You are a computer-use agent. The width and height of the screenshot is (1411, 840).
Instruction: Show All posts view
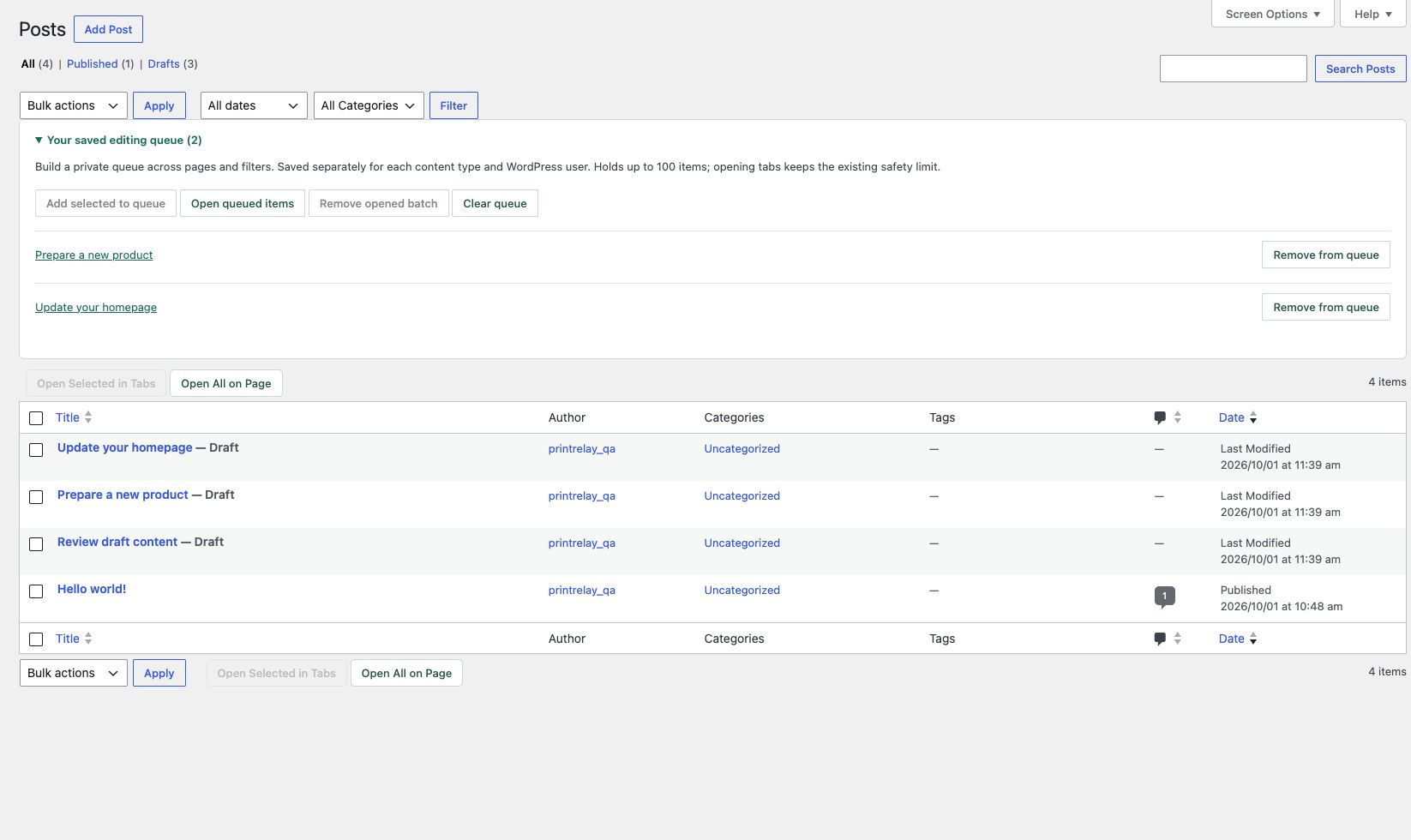28,63
